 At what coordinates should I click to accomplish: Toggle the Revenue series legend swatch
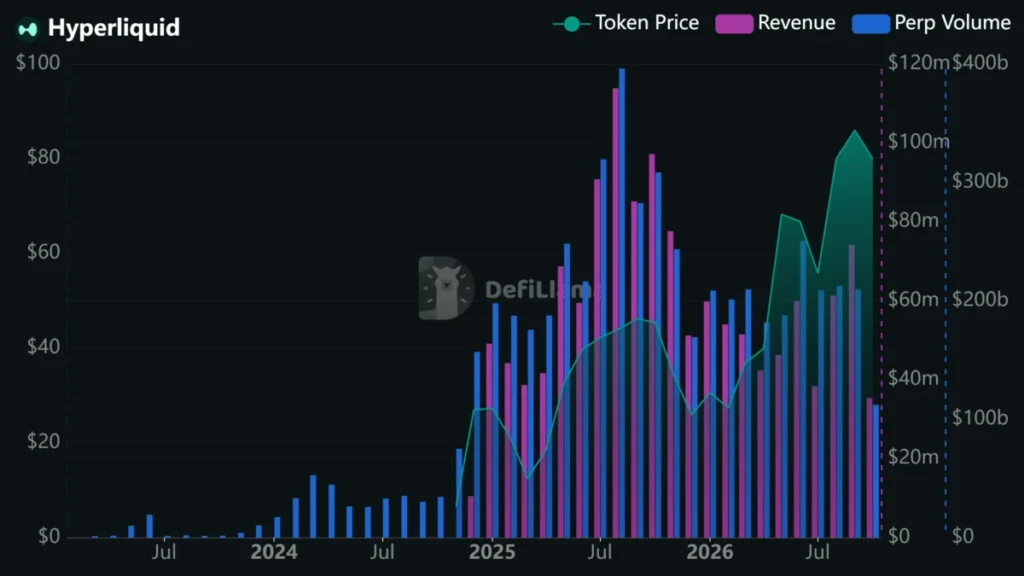[734, 24]
